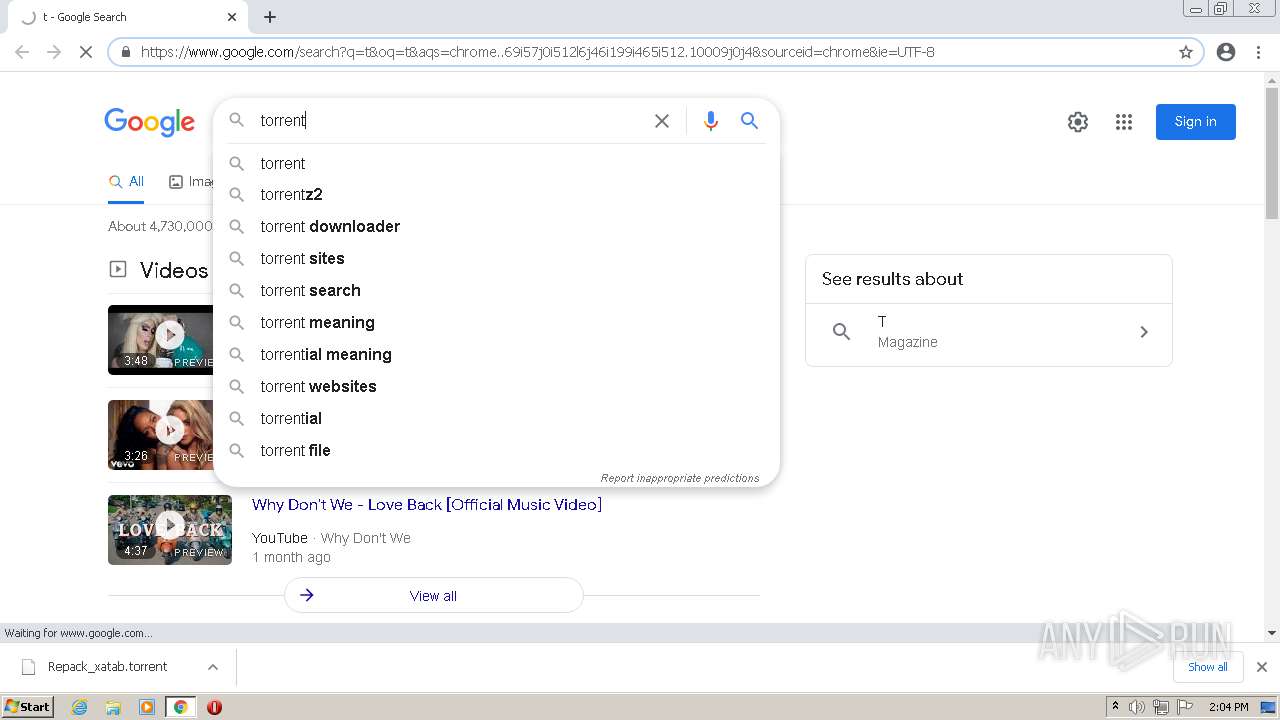Bookmark this page with the star icon
The image size is (1280, 720).
click(x=1186, y=52)
